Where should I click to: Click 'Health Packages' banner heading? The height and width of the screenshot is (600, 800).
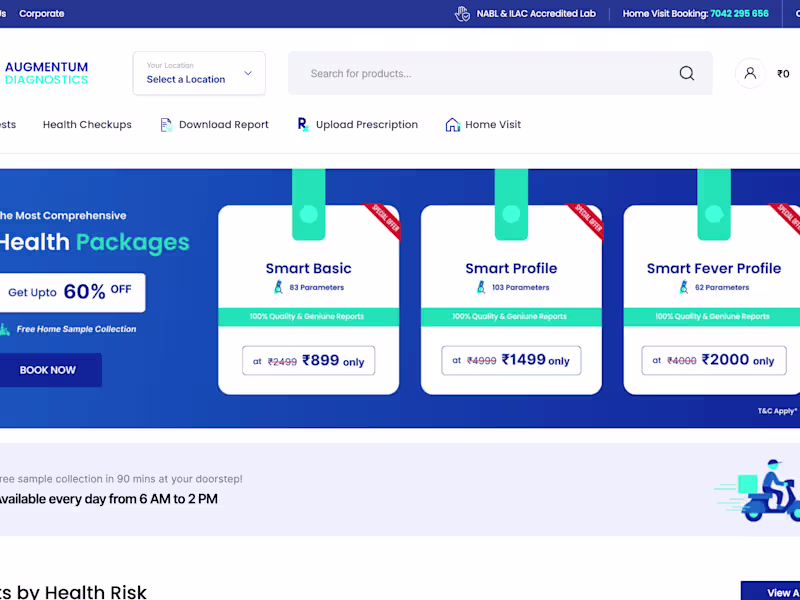(94, 242)
